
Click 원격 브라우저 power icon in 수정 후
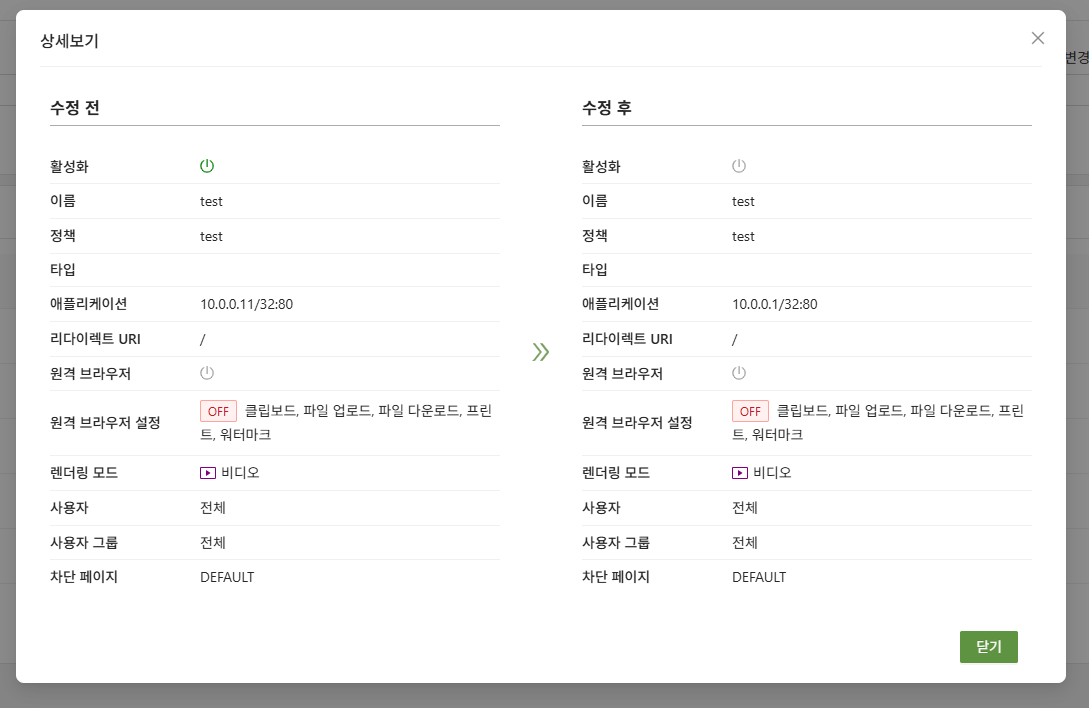point(739,373)
